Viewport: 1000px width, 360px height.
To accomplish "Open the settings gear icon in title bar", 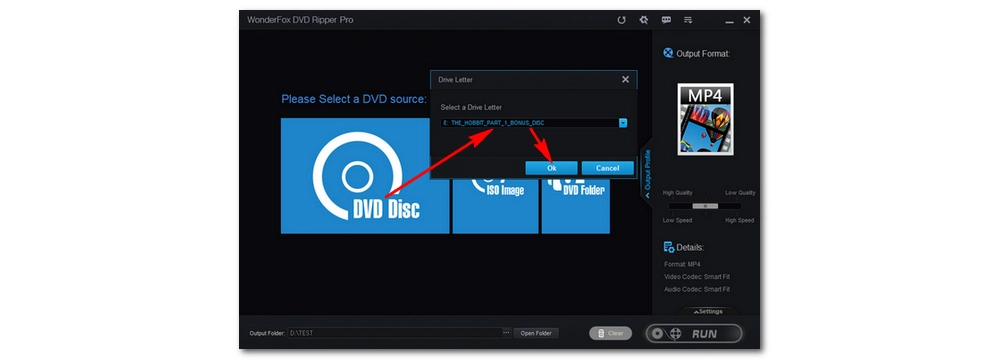I will click(643, 20).
